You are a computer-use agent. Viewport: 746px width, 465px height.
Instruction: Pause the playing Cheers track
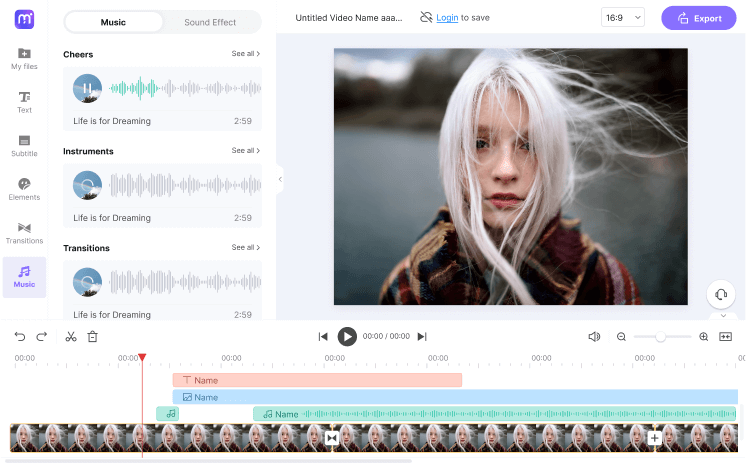click(x=87, y=89)
